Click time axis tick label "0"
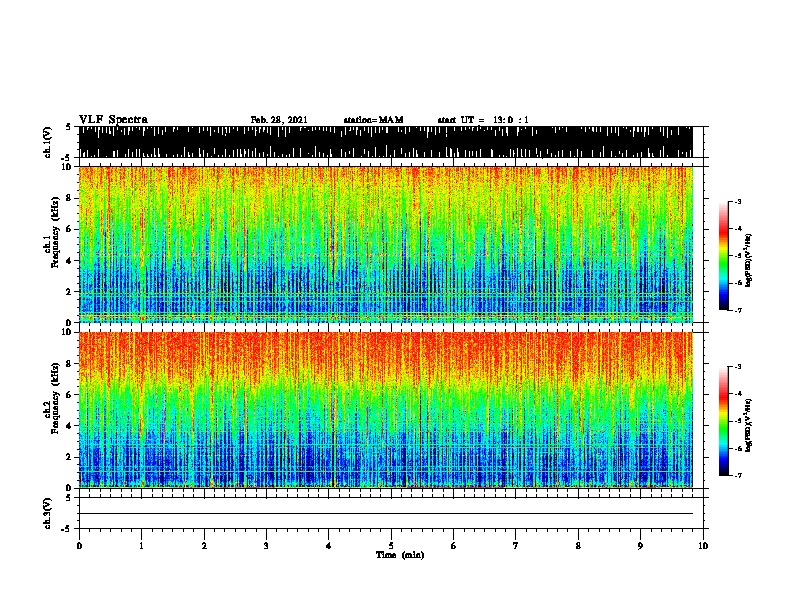Image resolution: width=792 pixels, height=612 pixels. [x=79, y=545]
